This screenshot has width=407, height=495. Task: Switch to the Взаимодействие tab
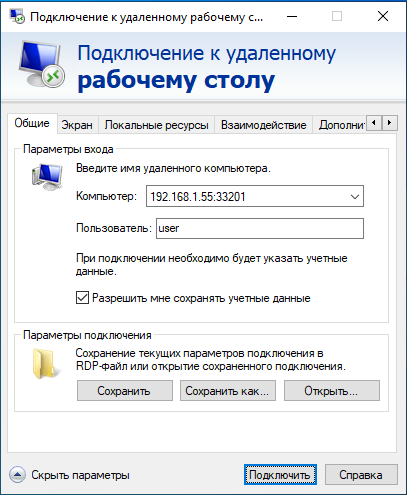[263, 125]
